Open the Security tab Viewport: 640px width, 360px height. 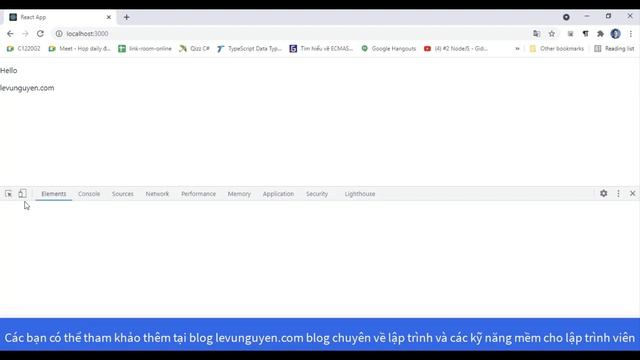(x=317, y=194)
